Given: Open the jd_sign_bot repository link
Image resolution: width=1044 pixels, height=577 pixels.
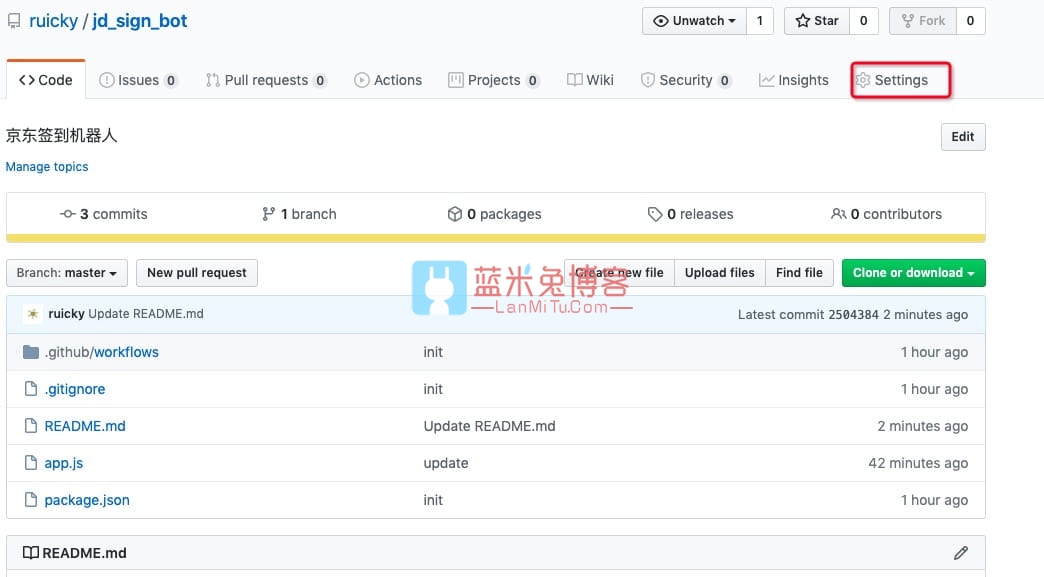Looking at the screenshot, I should 140,21.
